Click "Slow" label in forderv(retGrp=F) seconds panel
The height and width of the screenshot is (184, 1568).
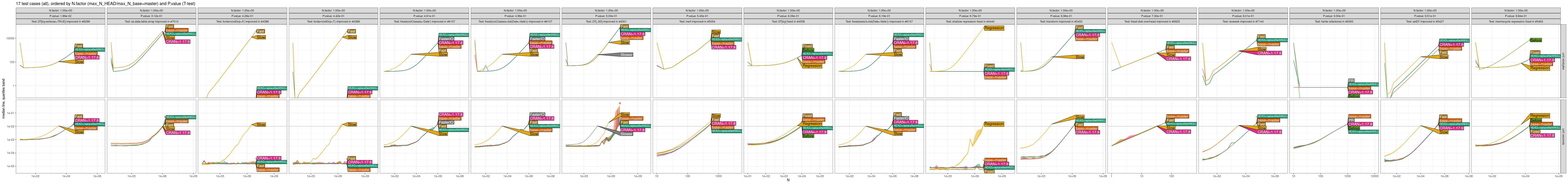pyautogui.click(x=261, y=124)
